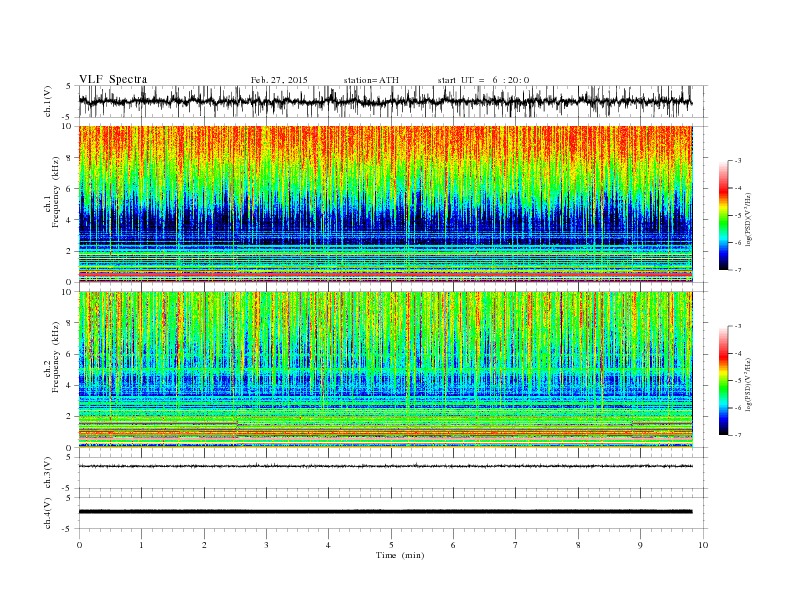Click the ch.1 color bar PSD label

click(748, 220)
